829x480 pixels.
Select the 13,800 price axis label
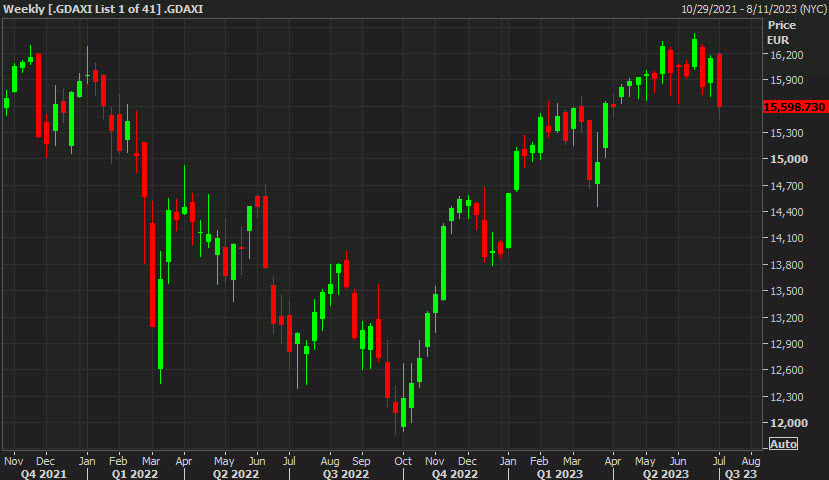787,265
